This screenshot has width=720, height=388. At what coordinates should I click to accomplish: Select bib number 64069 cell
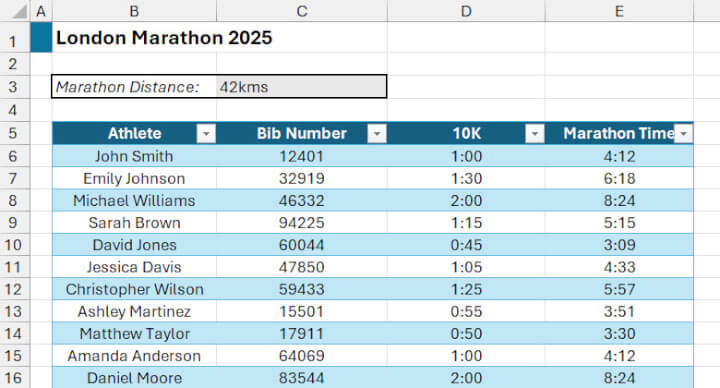coord(302,356)
